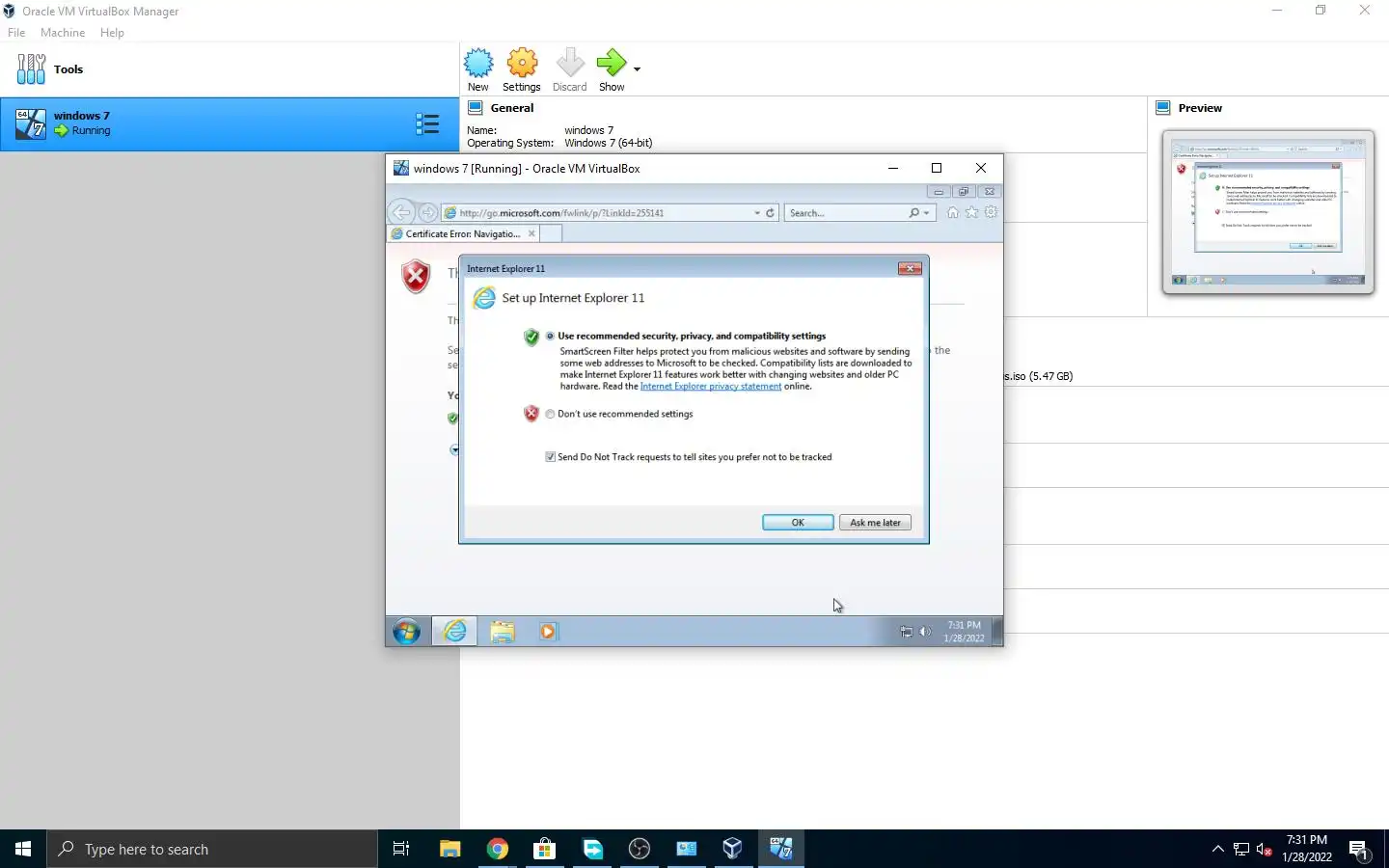The image size is (1389, 868).
Task: Expand the address bar autocomplete dropdown
Action: [757, 213]
